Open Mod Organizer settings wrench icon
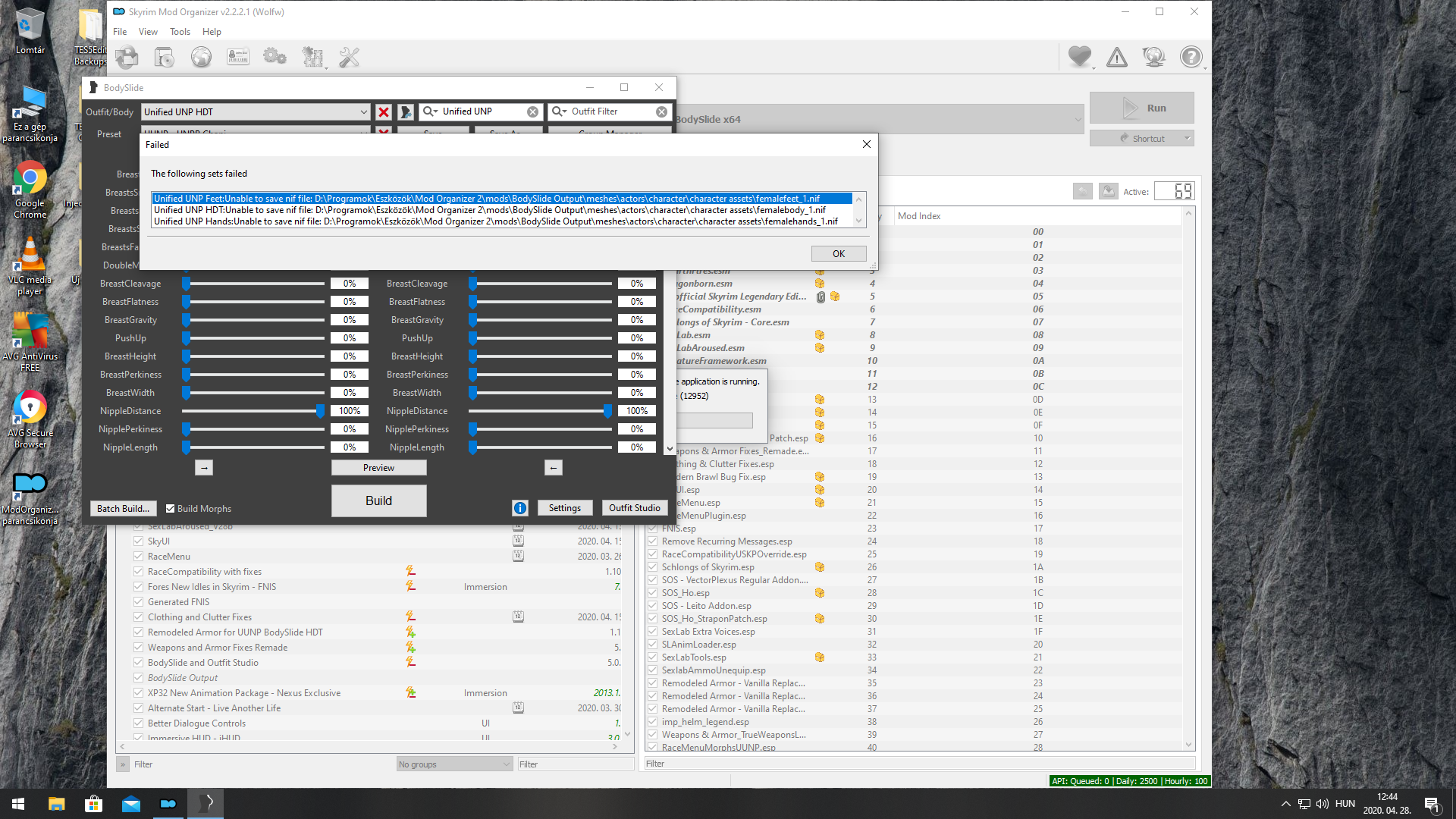 pyautogui.click(x=349, y=57)
